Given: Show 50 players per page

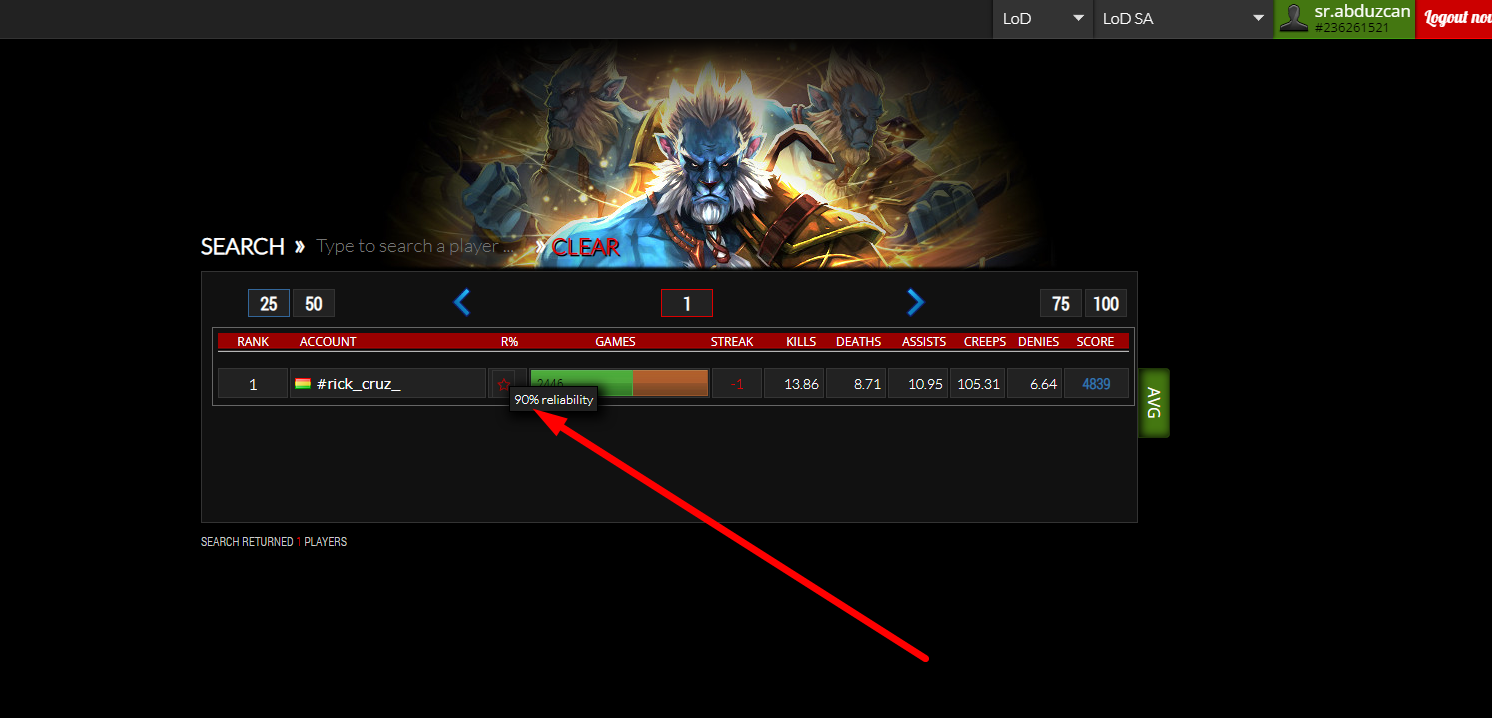Looking at the screenshot, I should pos(314,303).
